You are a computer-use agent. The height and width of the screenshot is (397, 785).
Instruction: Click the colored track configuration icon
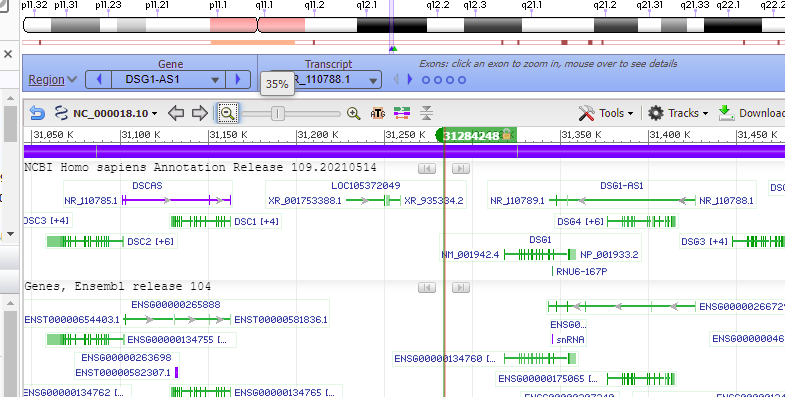click(402, 113)
